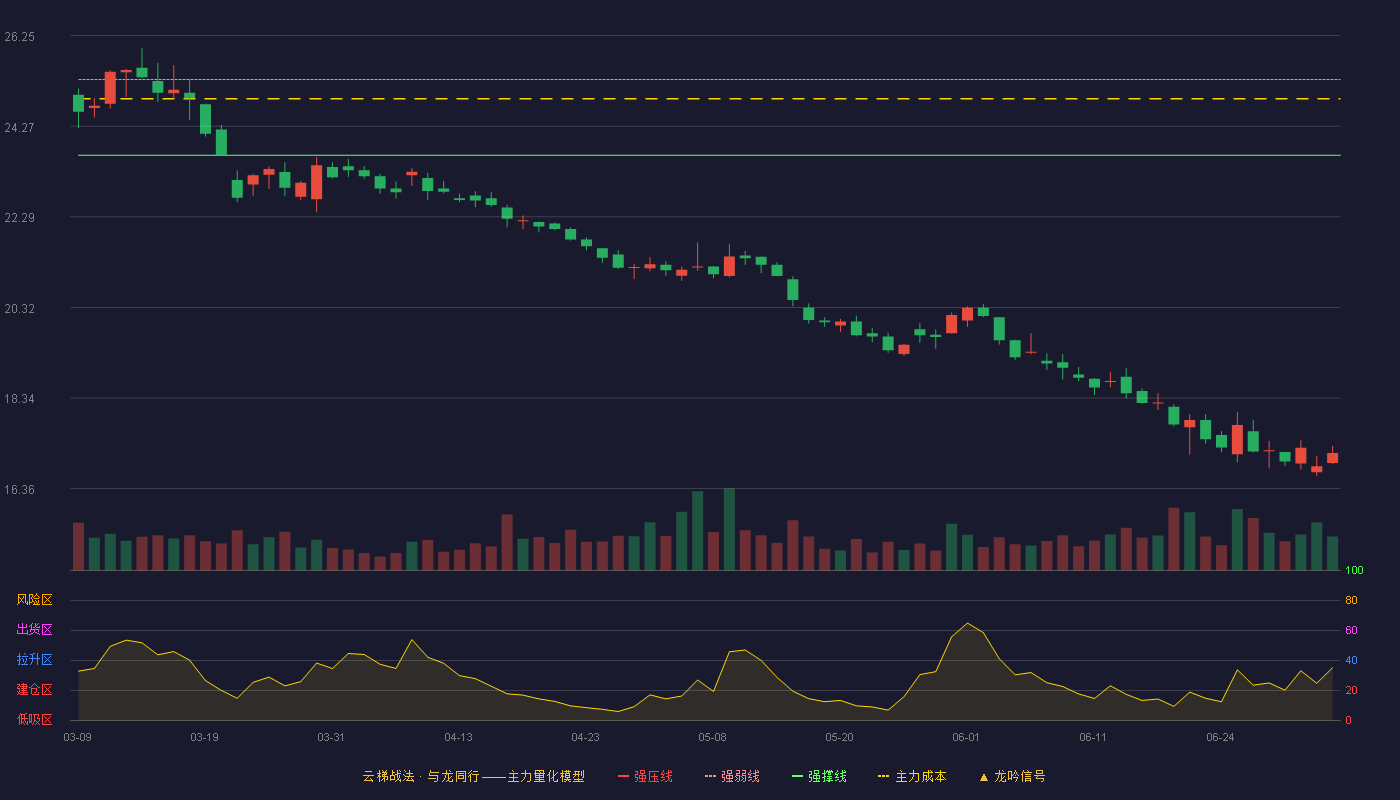1400x800 pixels.
Task: Select the 06-24 date label
Action: (x=1220, y=737)
